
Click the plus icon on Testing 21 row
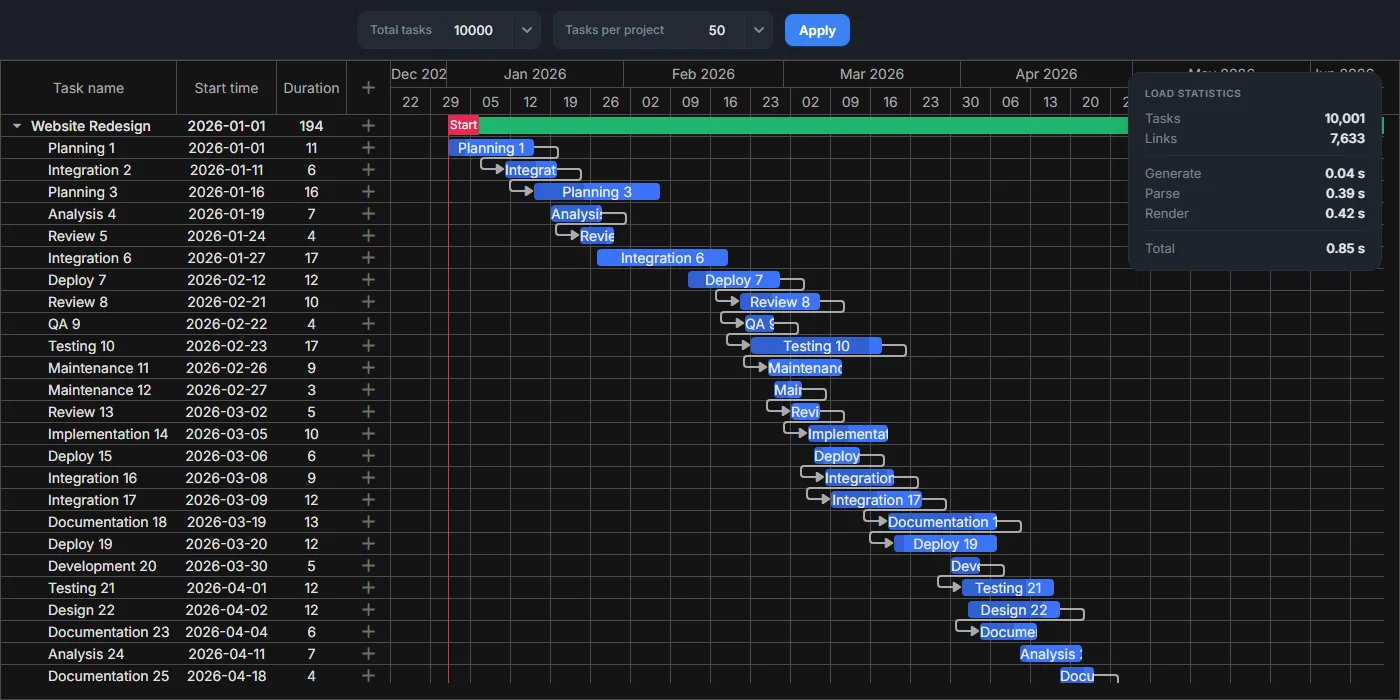(368, 588)
